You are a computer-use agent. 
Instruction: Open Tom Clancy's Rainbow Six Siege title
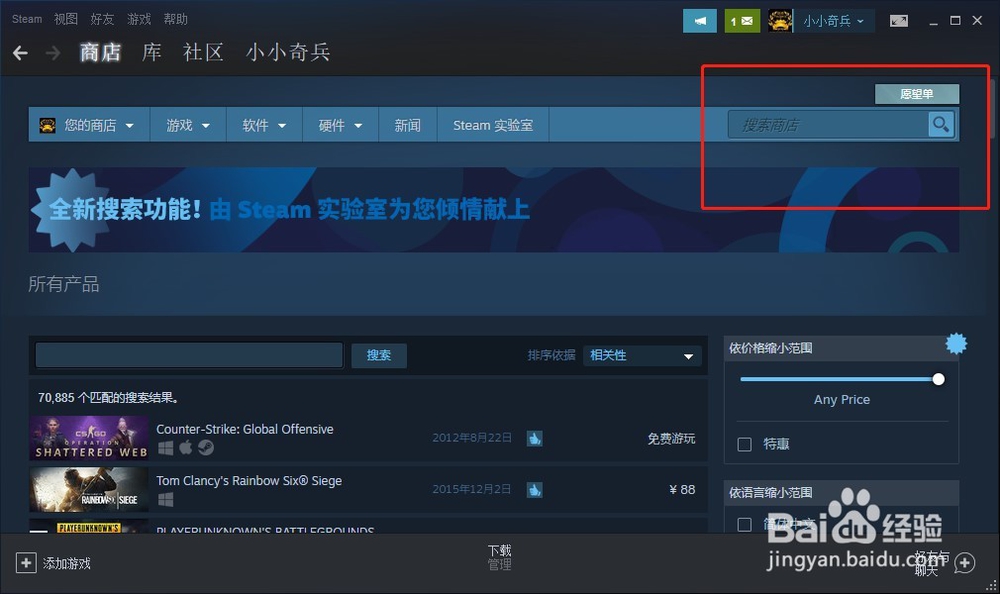[249, 481]
